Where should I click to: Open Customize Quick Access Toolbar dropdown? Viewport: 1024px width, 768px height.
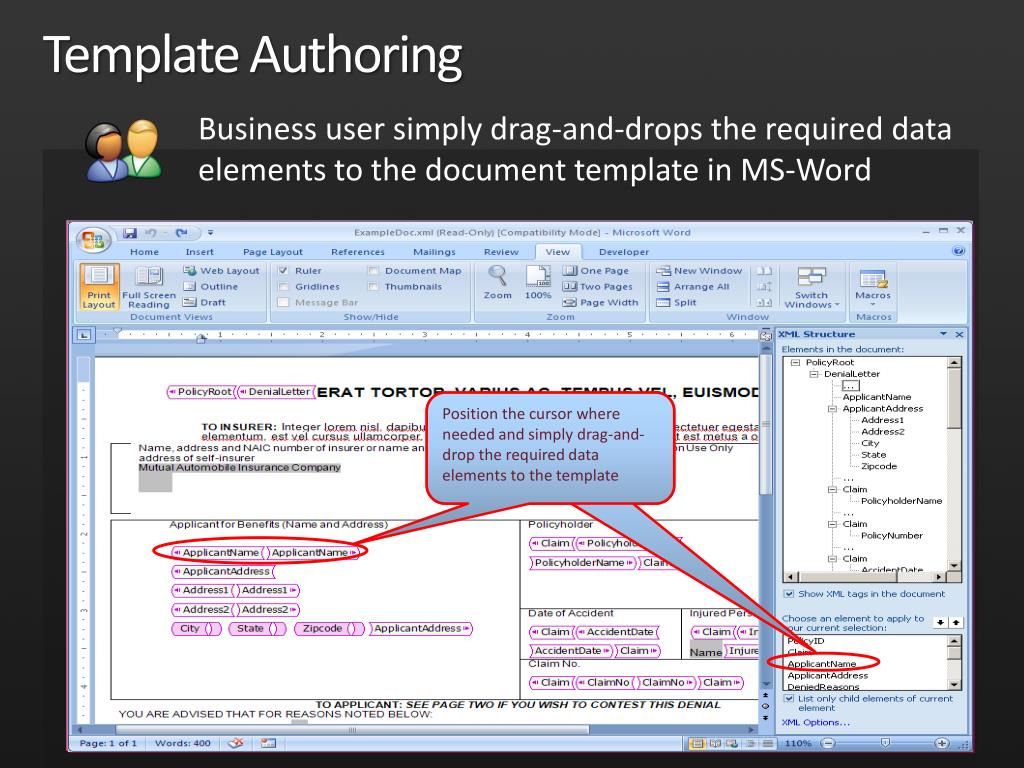pos(211,232)
